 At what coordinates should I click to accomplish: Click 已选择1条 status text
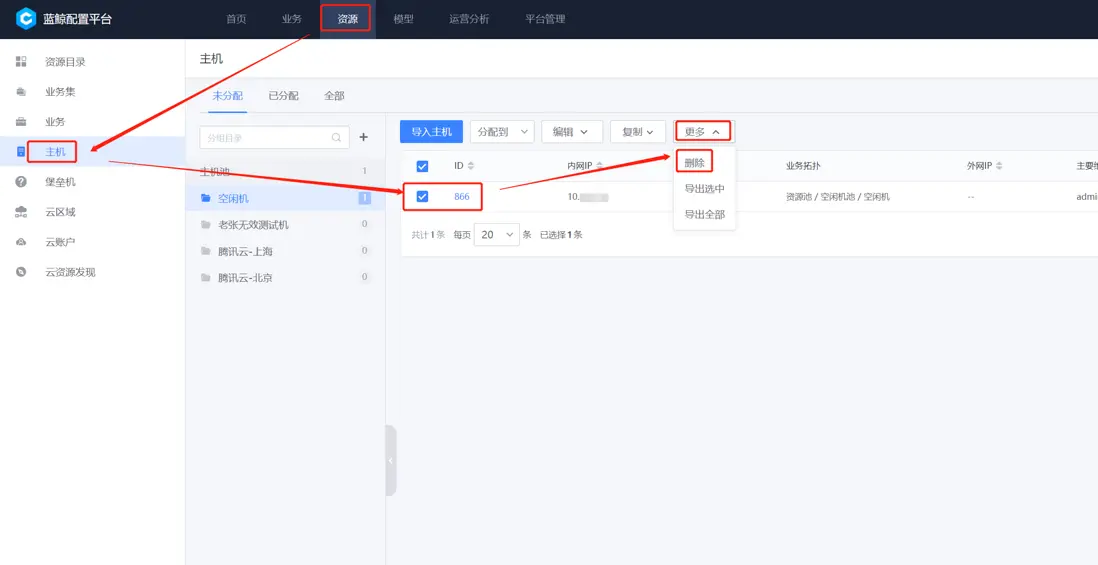561,235
